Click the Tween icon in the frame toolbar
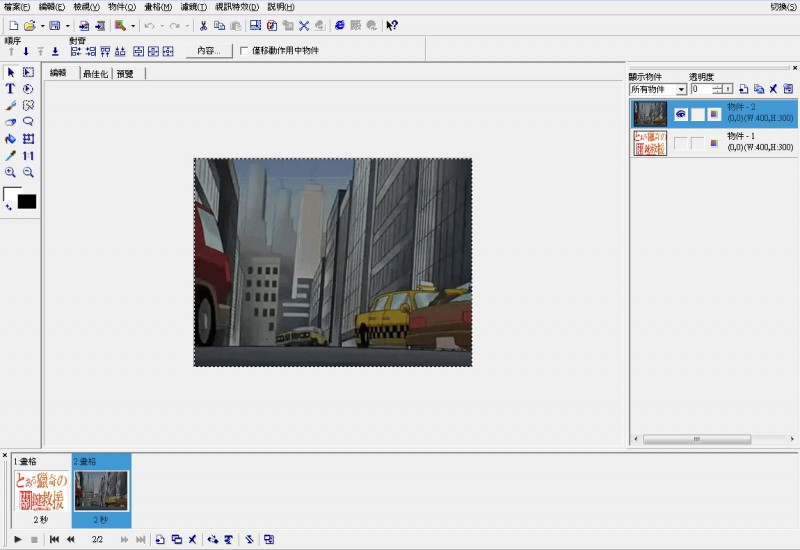This screenshot has width=800, height=550. point(213,539)
